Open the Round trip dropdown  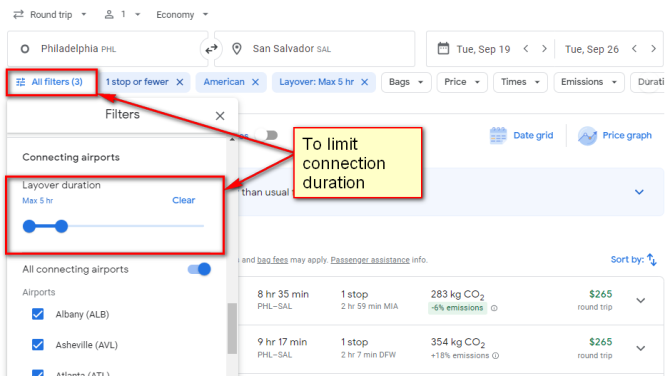click(50, 15)
